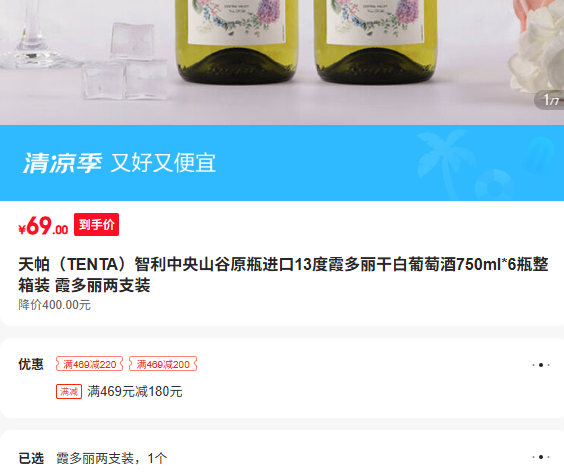Tap the 满469减220 coupon tag
This screenshot has width=564, height=472.
(90, 364)
